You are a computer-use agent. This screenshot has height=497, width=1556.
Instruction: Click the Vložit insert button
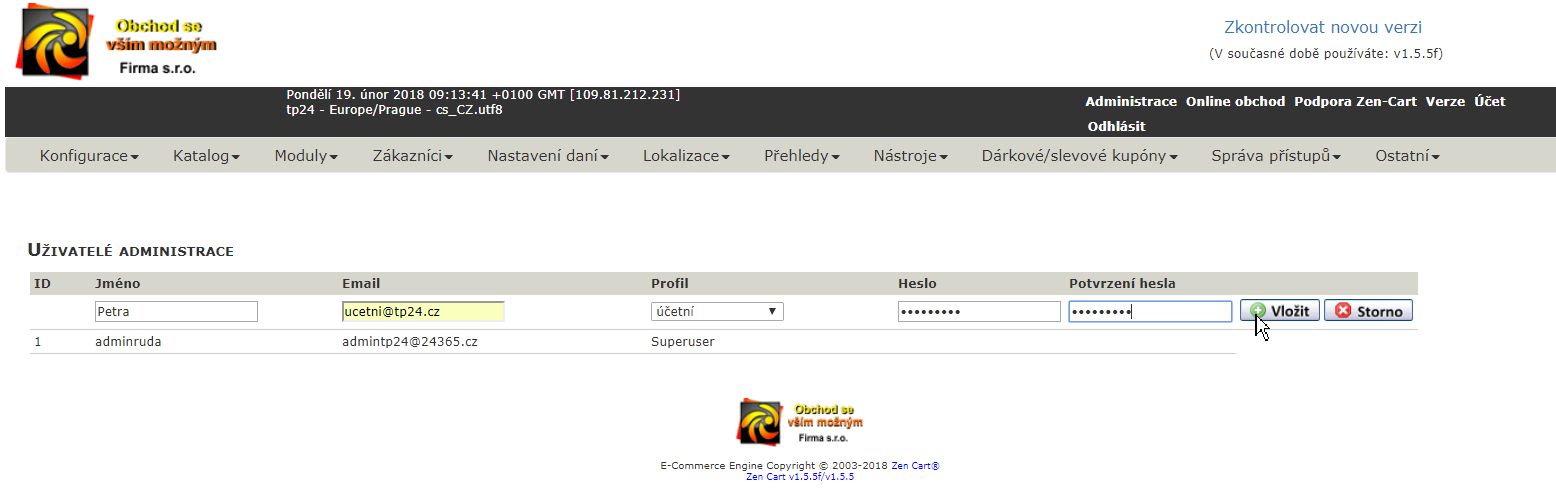pos(1280,311)
